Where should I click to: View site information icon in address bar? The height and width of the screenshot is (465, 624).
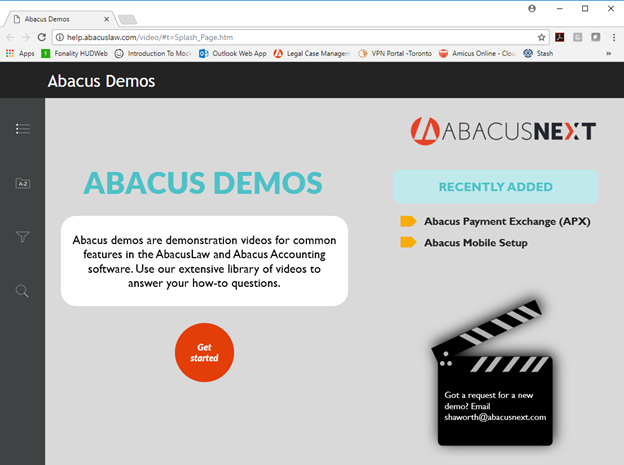pos(60,37)
